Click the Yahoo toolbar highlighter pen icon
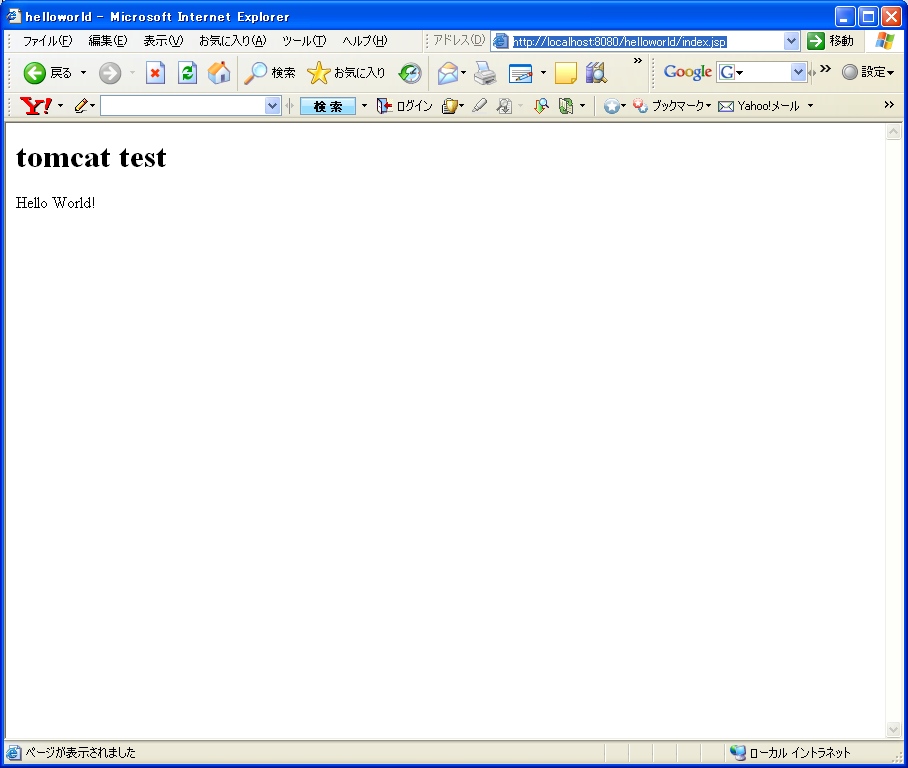This screenshot has width=908, height=768. coord(479,105)
